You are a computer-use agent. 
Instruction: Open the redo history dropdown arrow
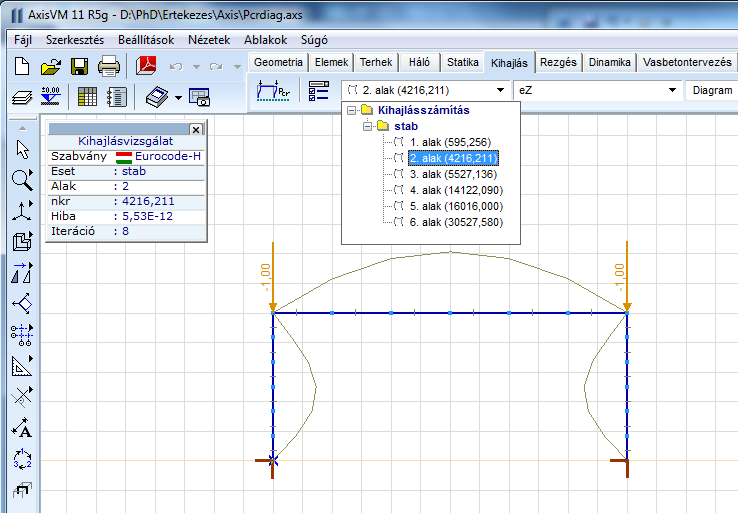click(x=237, y=67)
